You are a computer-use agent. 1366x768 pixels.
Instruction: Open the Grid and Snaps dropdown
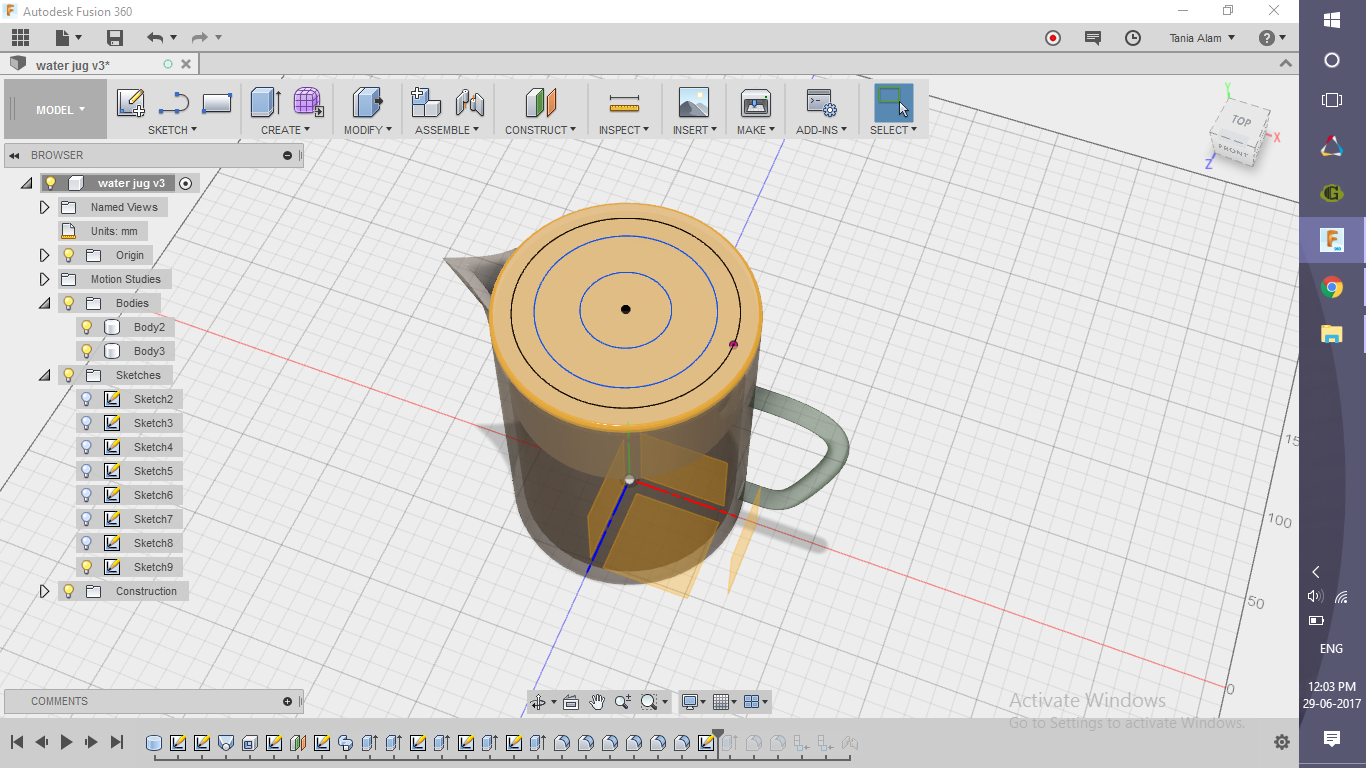click(x=725, y=702)
